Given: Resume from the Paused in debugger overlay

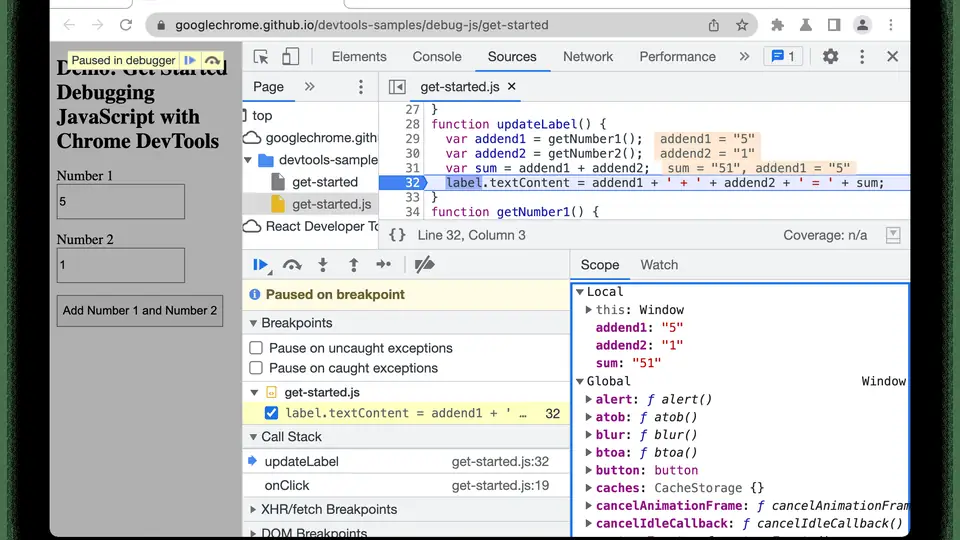Looking at the screenshot, I should click(190, 60).
